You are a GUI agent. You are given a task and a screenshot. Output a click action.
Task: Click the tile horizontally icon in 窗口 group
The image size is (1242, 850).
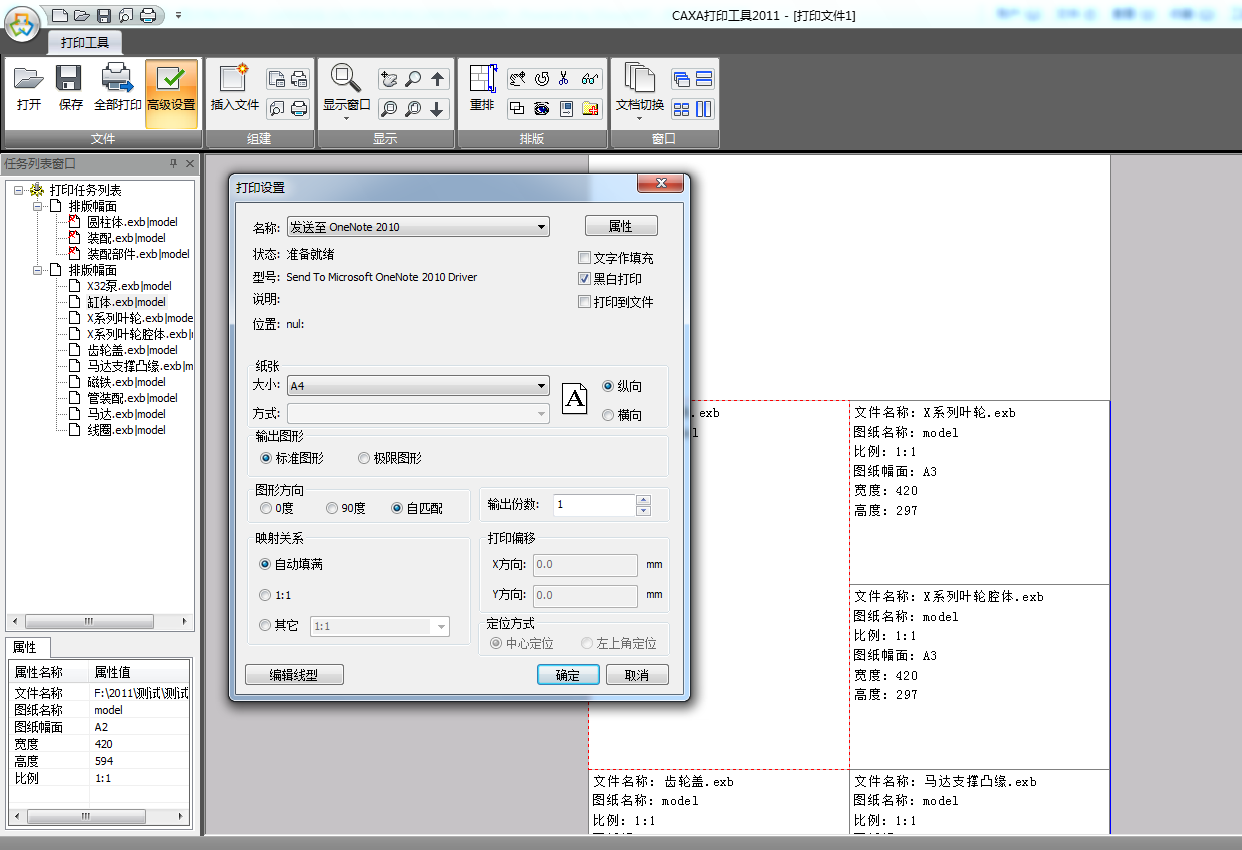[704, 80]
